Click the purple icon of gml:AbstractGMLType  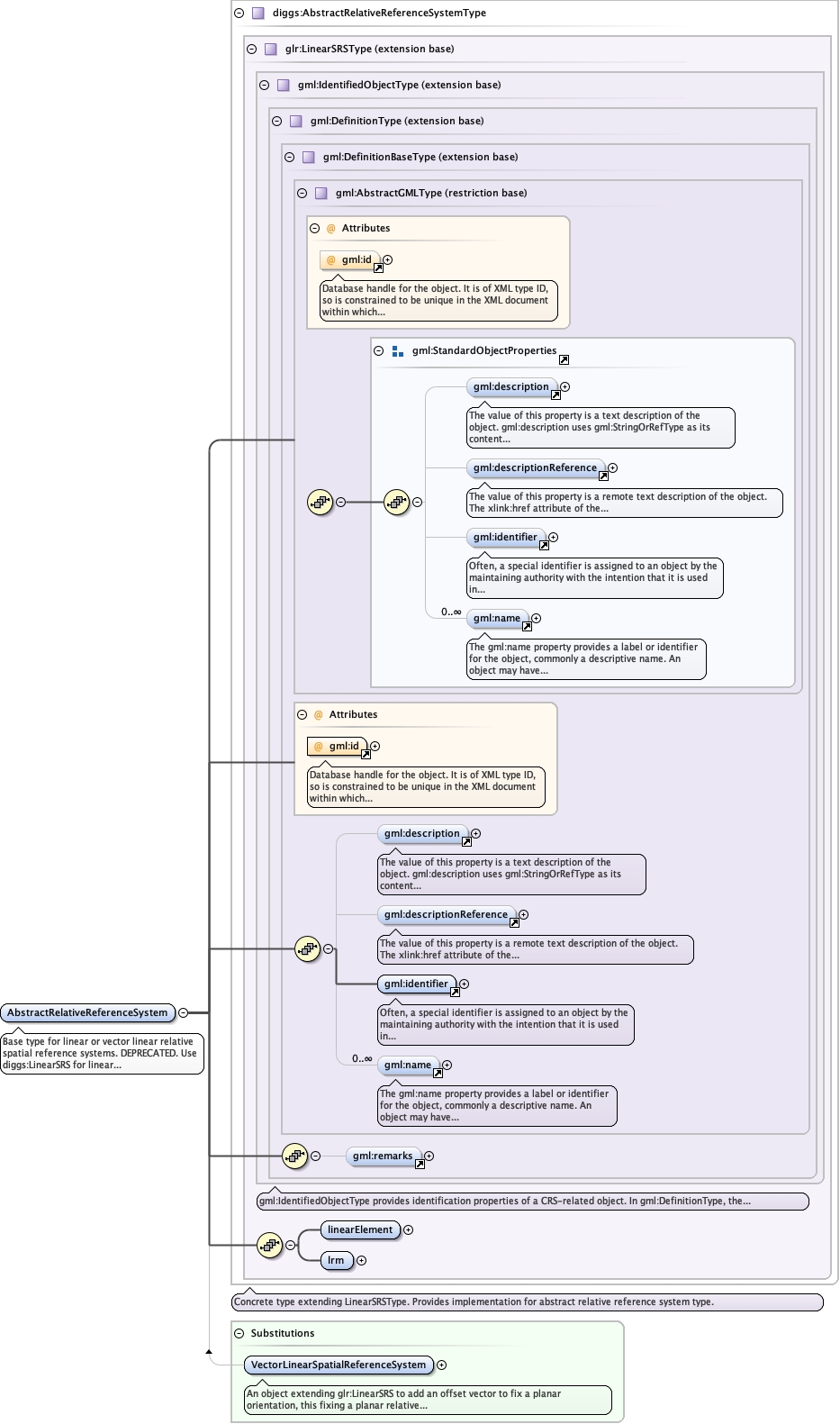(321, 193)
